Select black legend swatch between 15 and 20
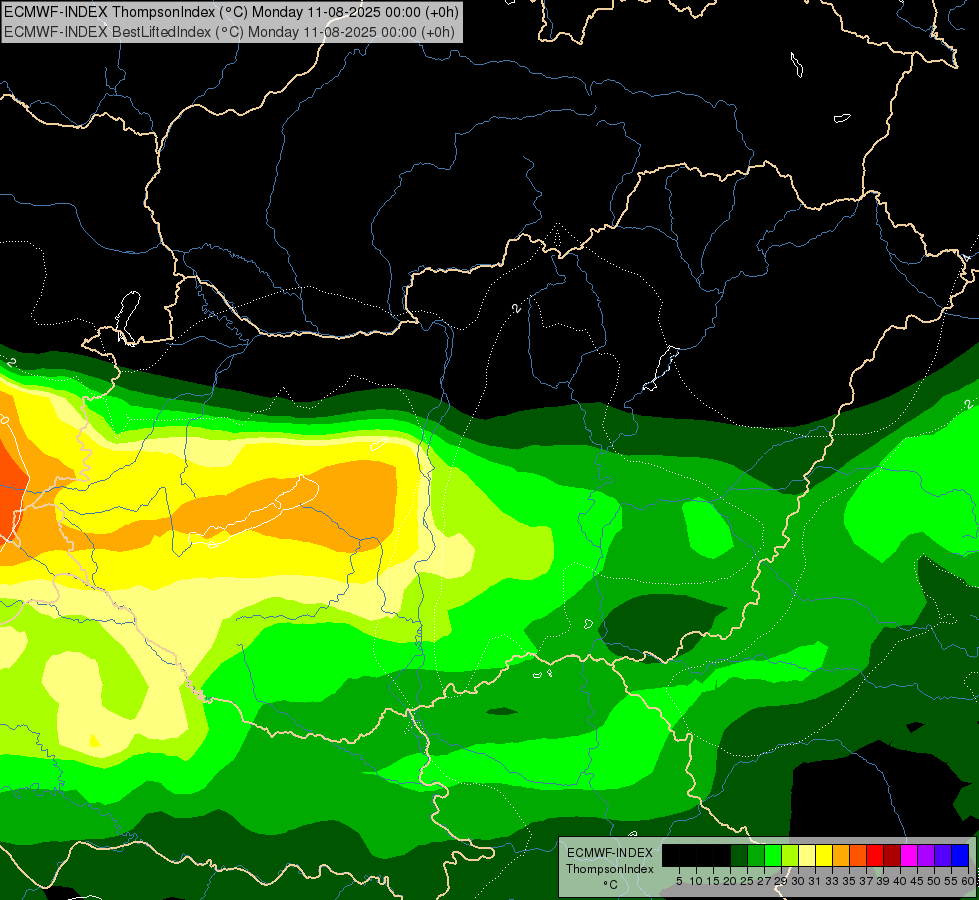Viewport: 979px width, 900px height. coord(722,856)
